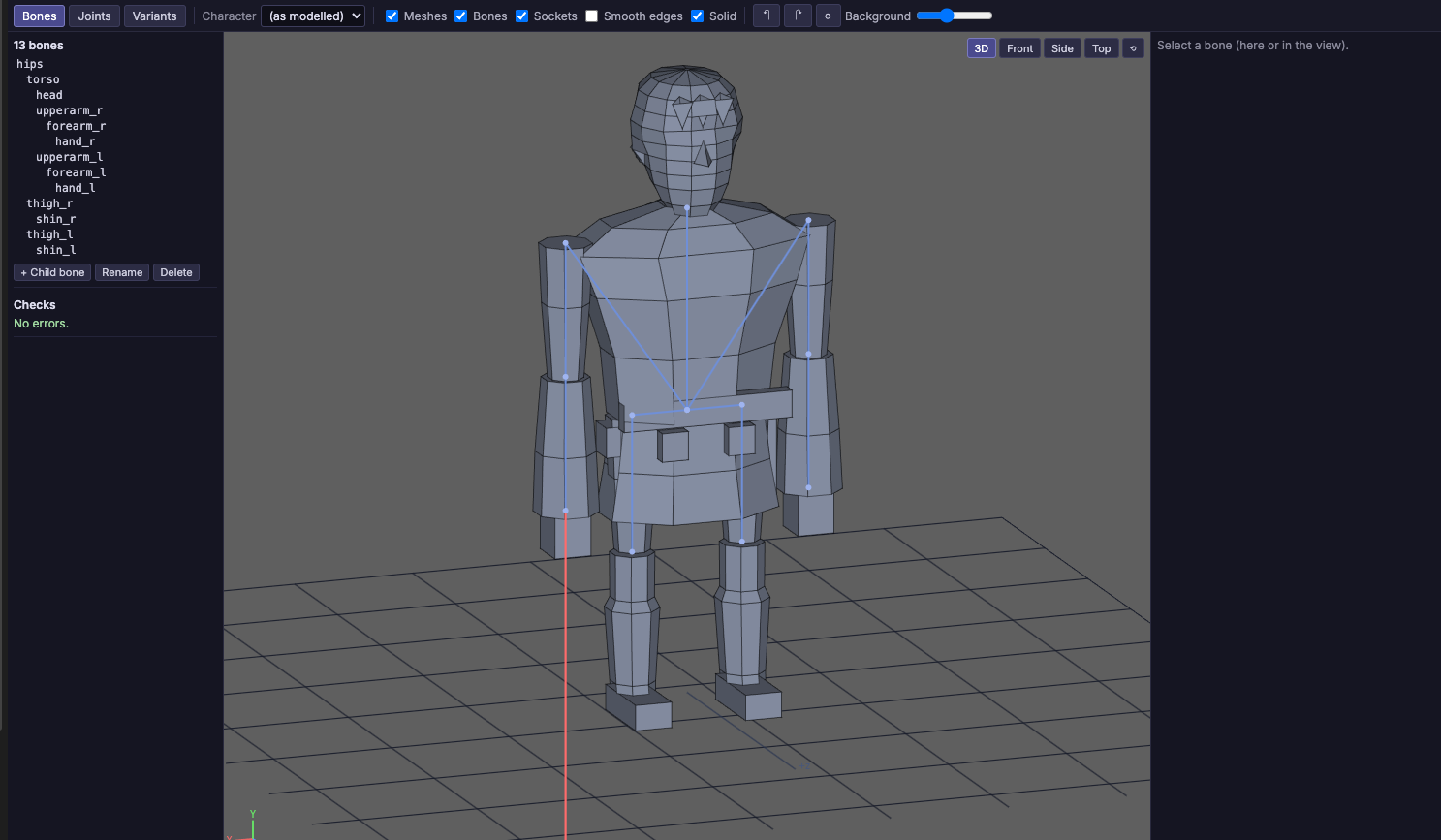1441x840 pixels.
Task: Click the Delete bone button
Action: [176, 272]
